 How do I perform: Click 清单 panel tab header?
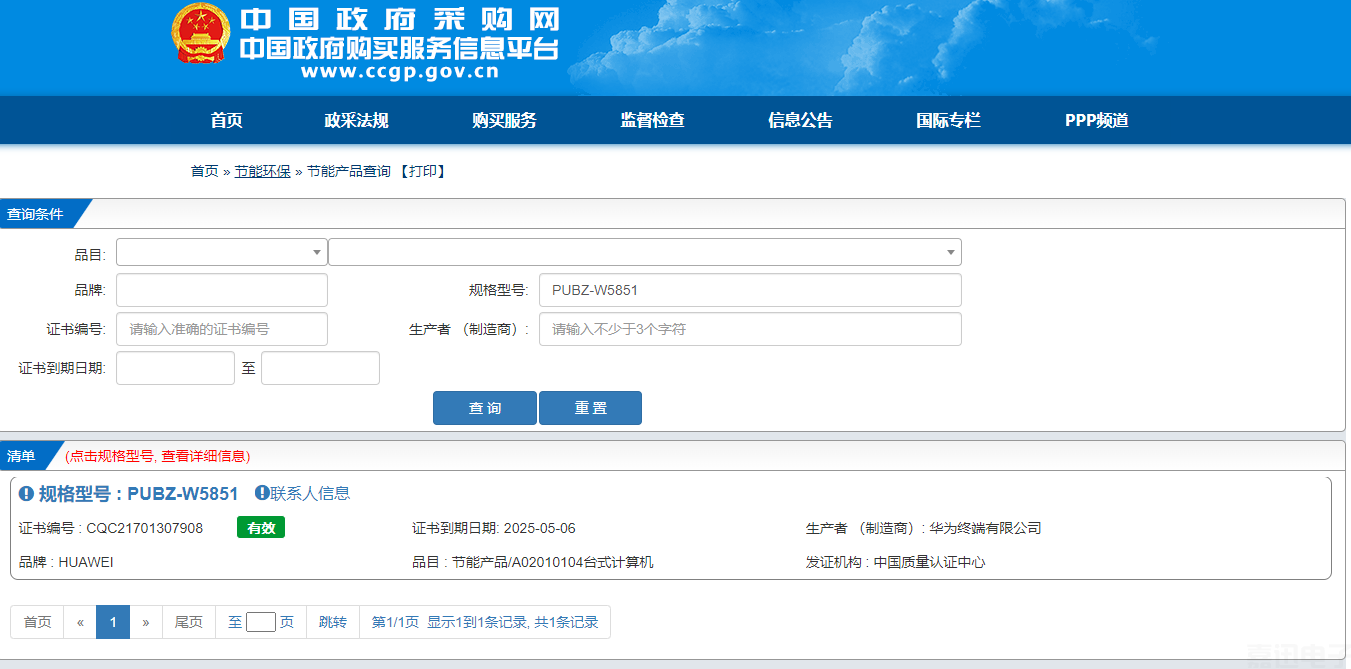(22, 456)
